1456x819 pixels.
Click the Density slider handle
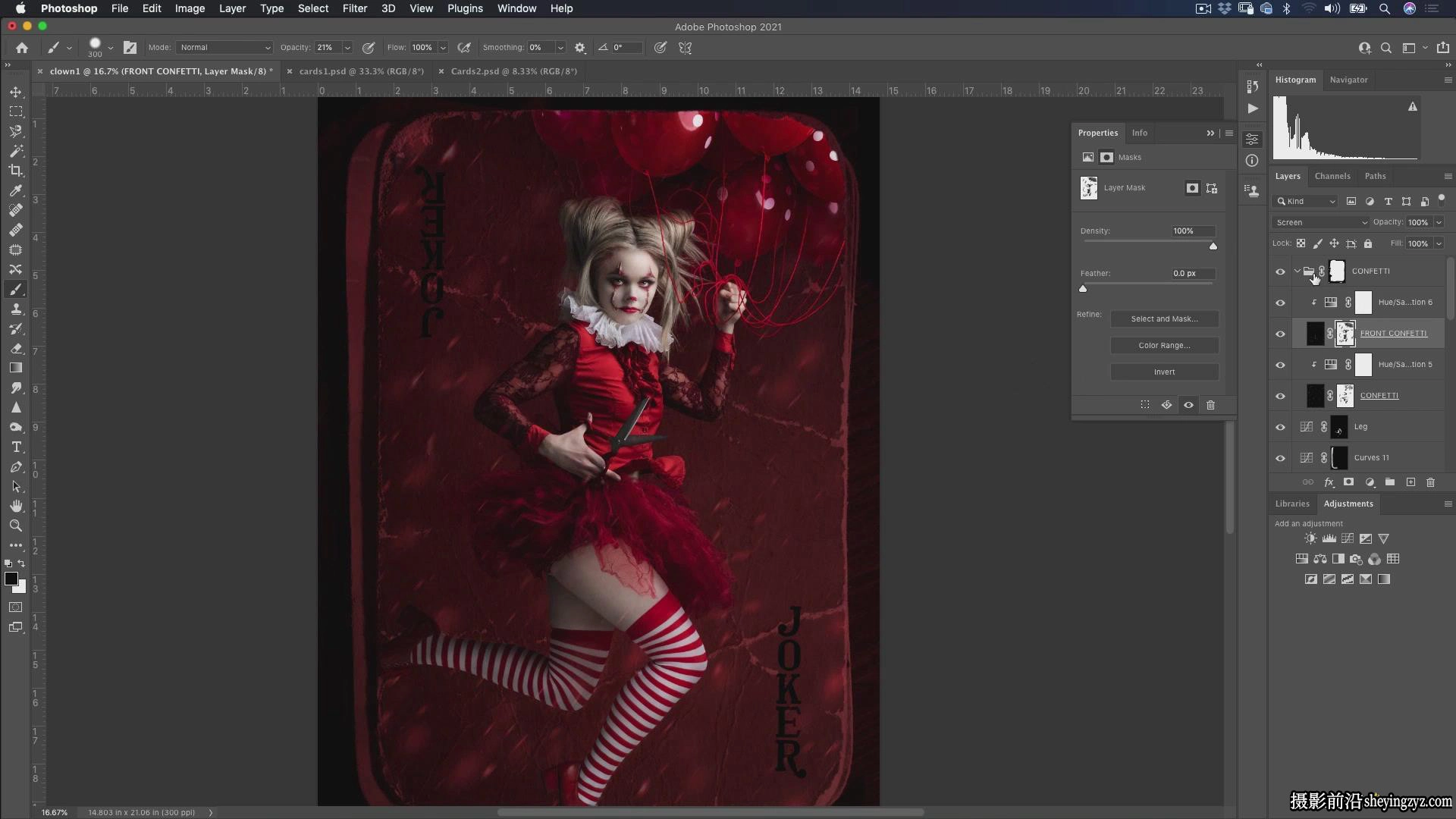1213,246
